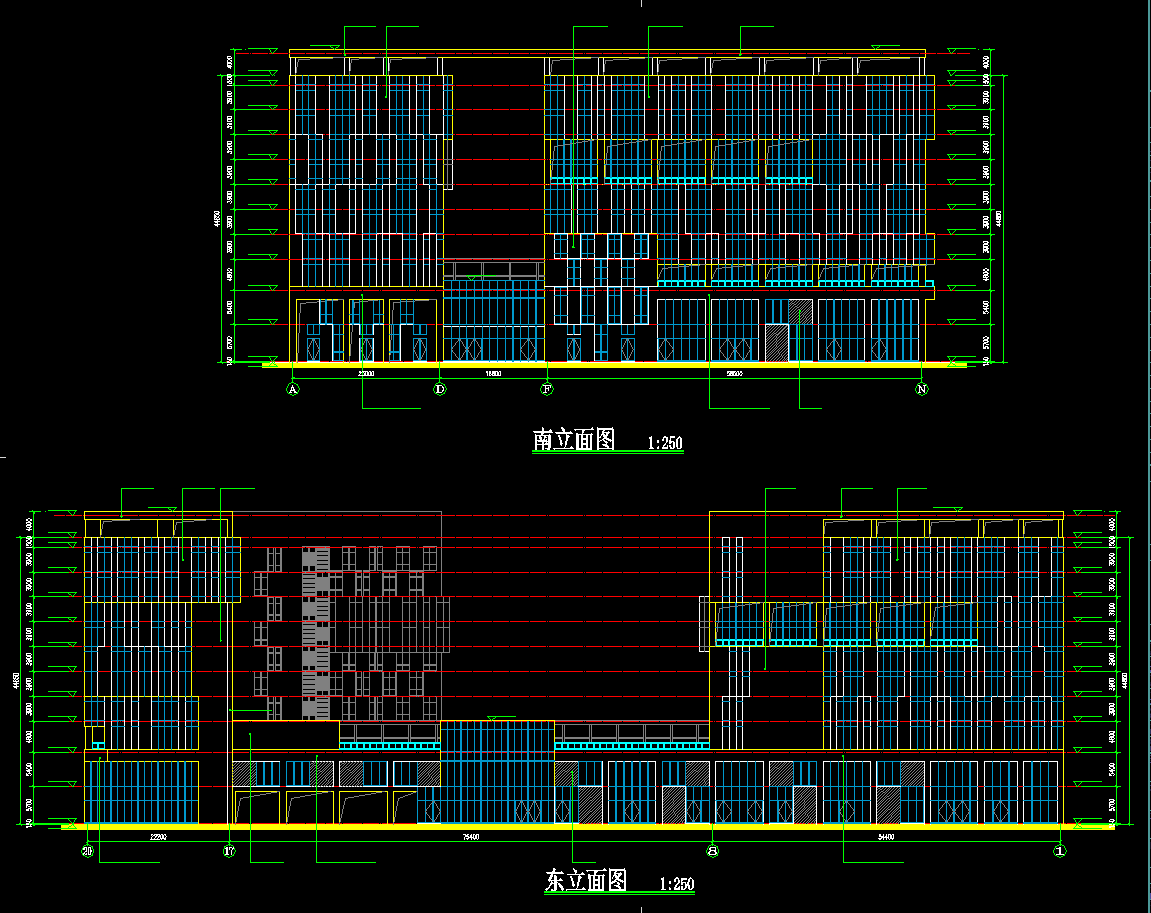Click the 东立面图 drawing title
The image size is (1151, 913).
click(x=586, y=881)
